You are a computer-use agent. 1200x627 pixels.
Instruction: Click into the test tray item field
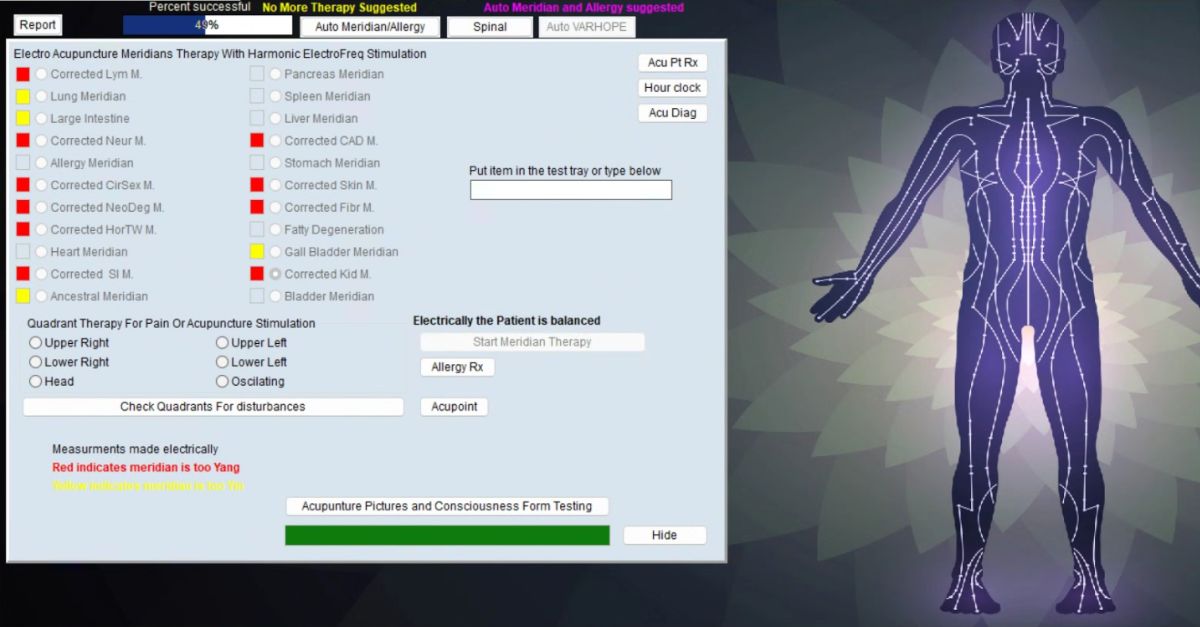[570, 190]
